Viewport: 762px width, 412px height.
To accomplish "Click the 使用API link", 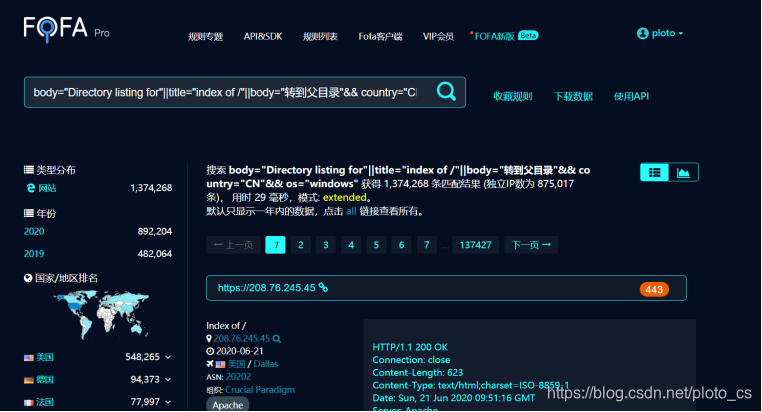I will tap(631, 96).
